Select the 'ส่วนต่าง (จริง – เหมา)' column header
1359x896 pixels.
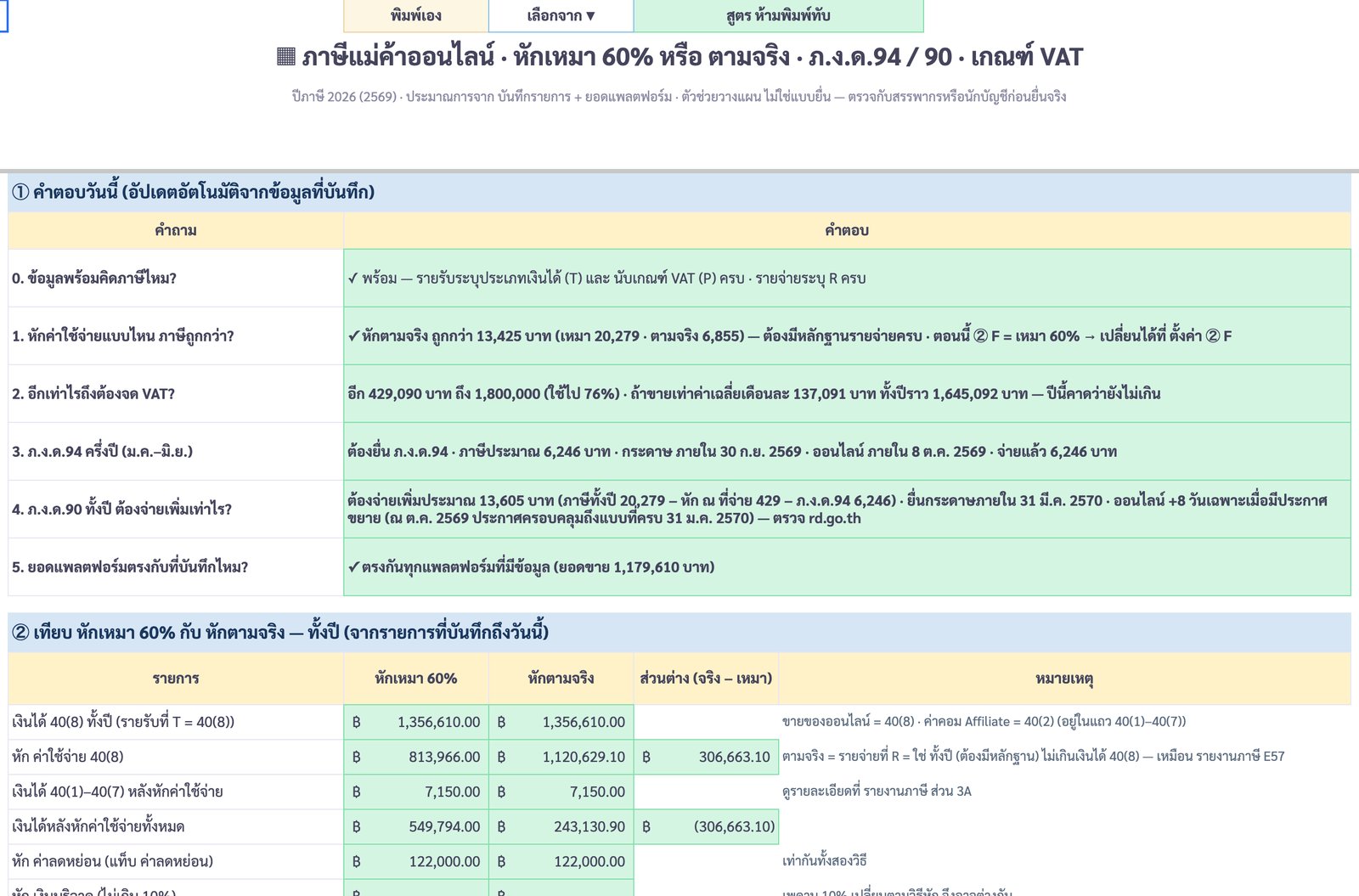706,678
